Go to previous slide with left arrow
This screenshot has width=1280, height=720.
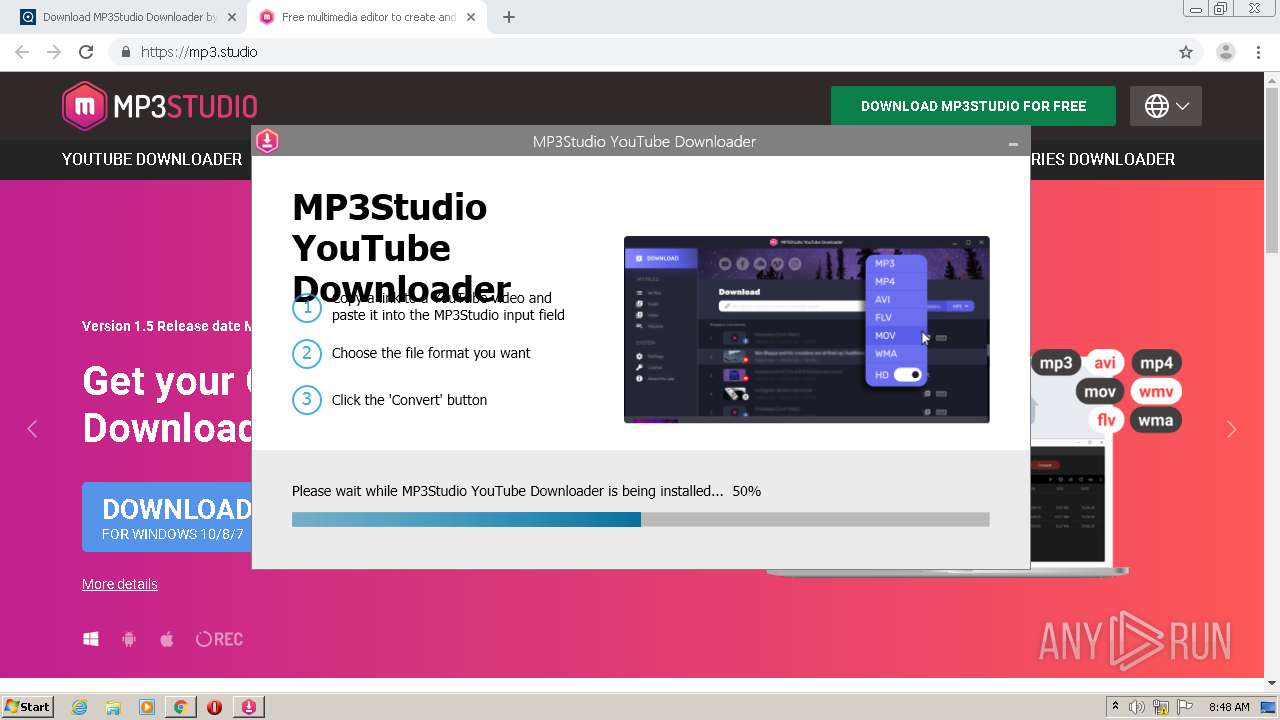[x=32, y=429]
